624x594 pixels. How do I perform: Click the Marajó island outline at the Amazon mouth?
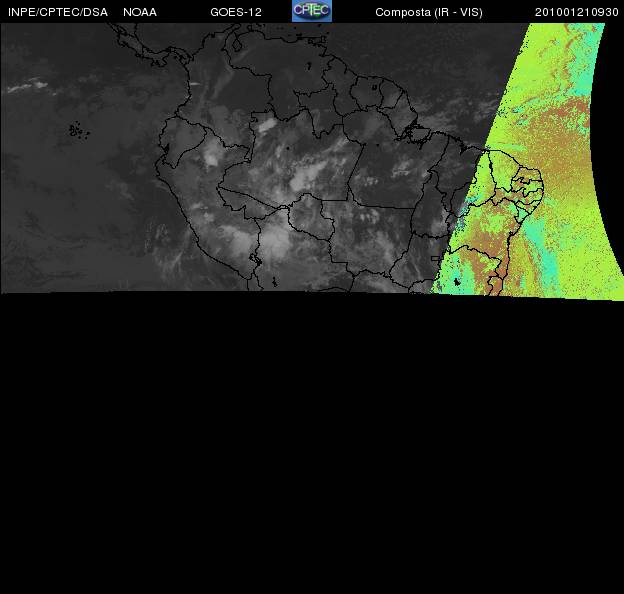coord(411,129)
